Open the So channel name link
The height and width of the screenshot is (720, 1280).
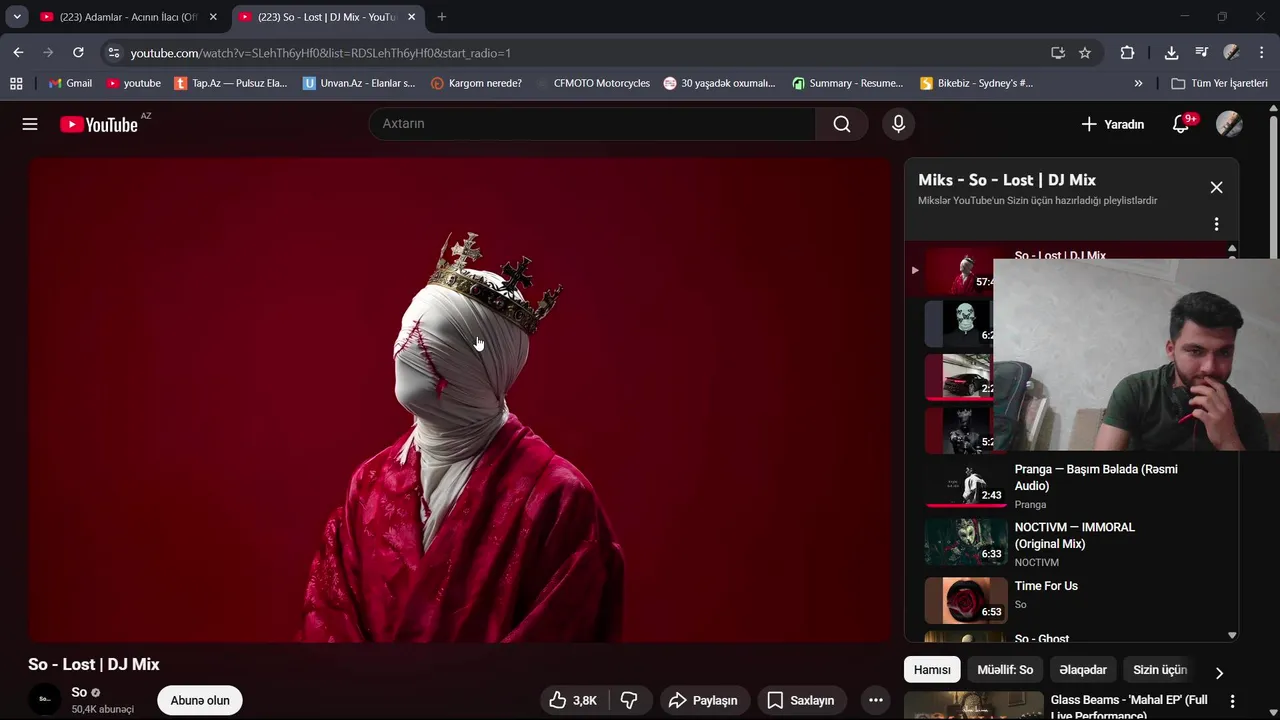(x=79, y=692)
